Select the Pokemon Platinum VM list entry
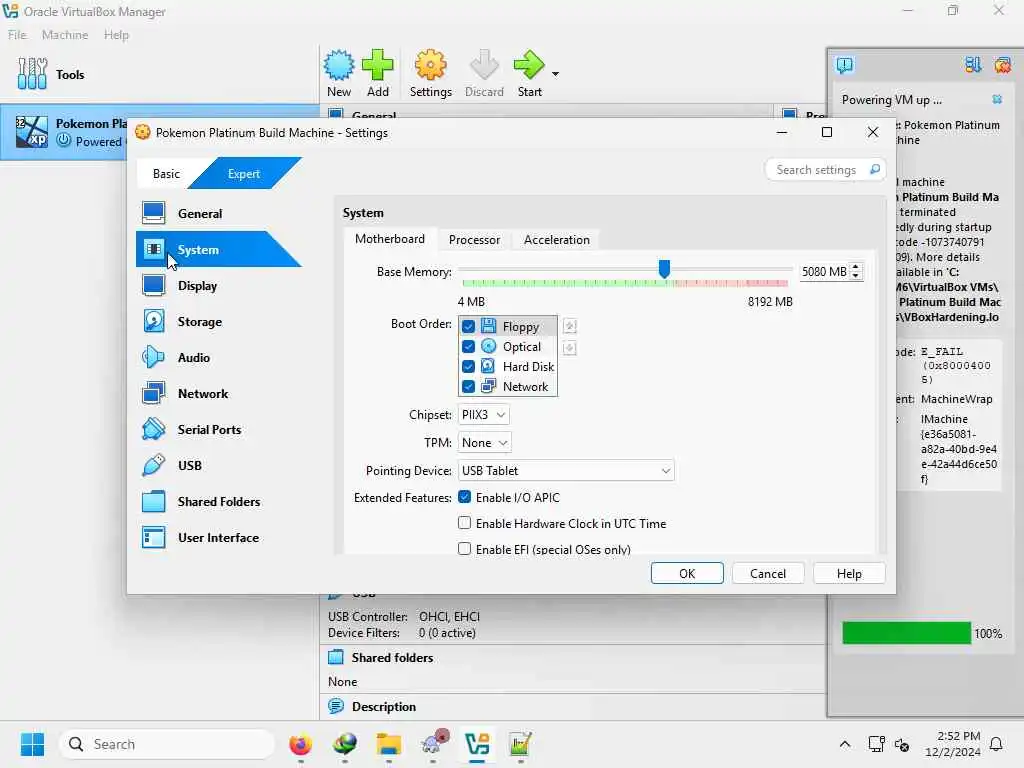This screenshot has height=768, width=1024. point(65,132)
